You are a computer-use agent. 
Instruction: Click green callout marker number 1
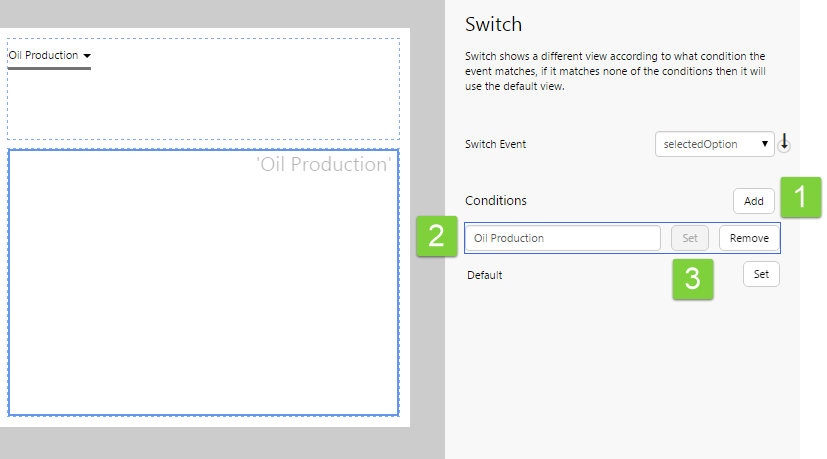pyautogui.click(x=801, y=197)
